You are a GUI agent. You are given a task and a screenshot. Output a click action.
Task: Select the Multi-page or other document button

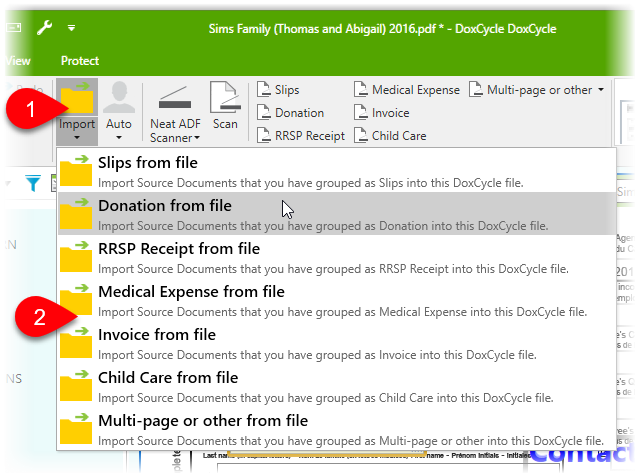pos(530,90)
